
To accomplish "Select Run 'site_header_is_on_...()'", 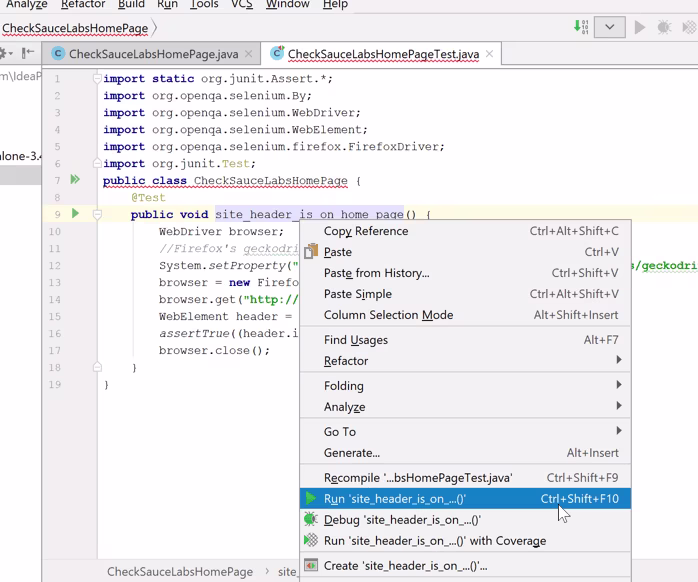I will tap(465, 499).
